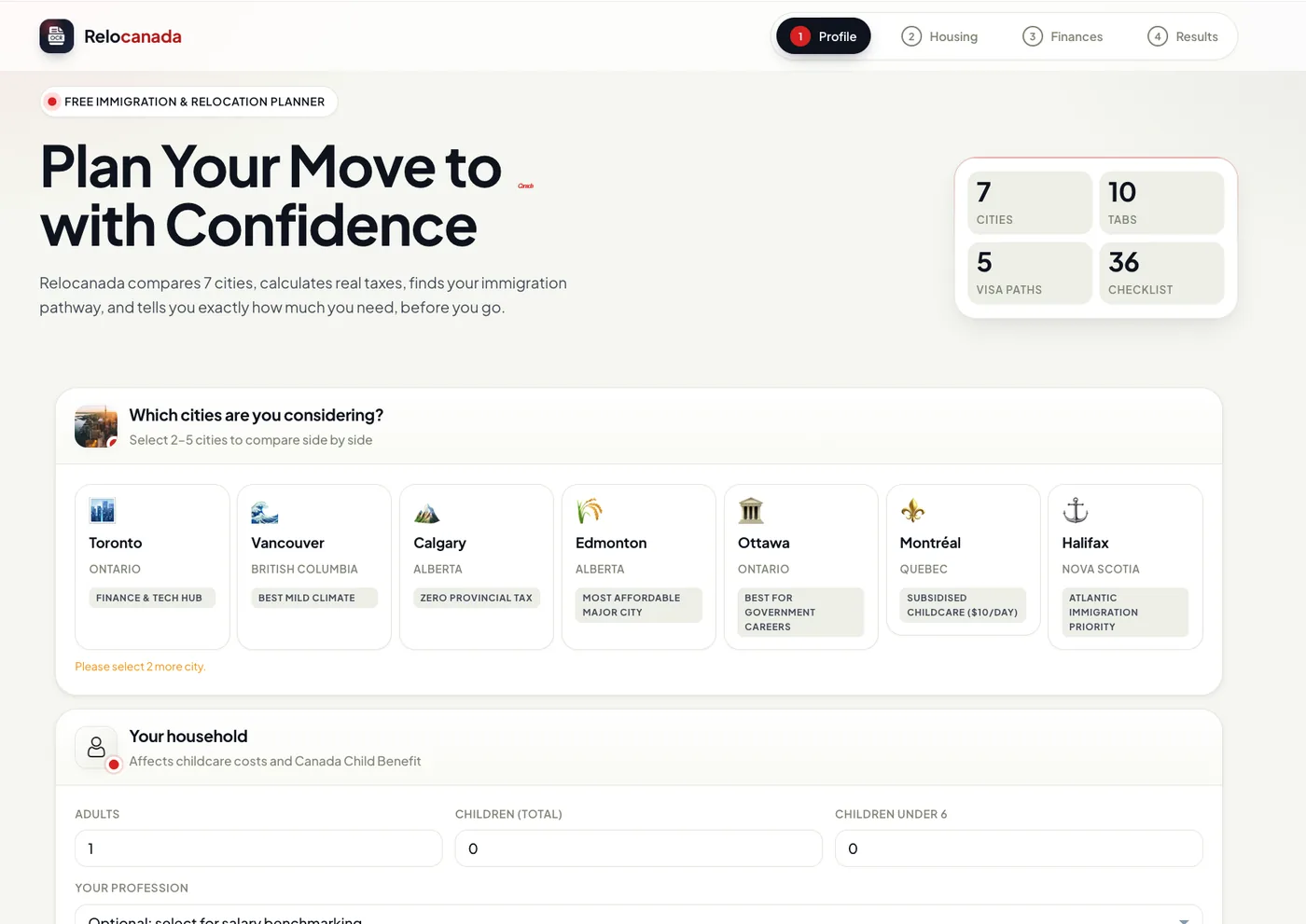Image resolution: width=1306 pixels, height=924 pixels.
Task: Click the Relocanada logo icon
Action: click(x=57, y=36)
